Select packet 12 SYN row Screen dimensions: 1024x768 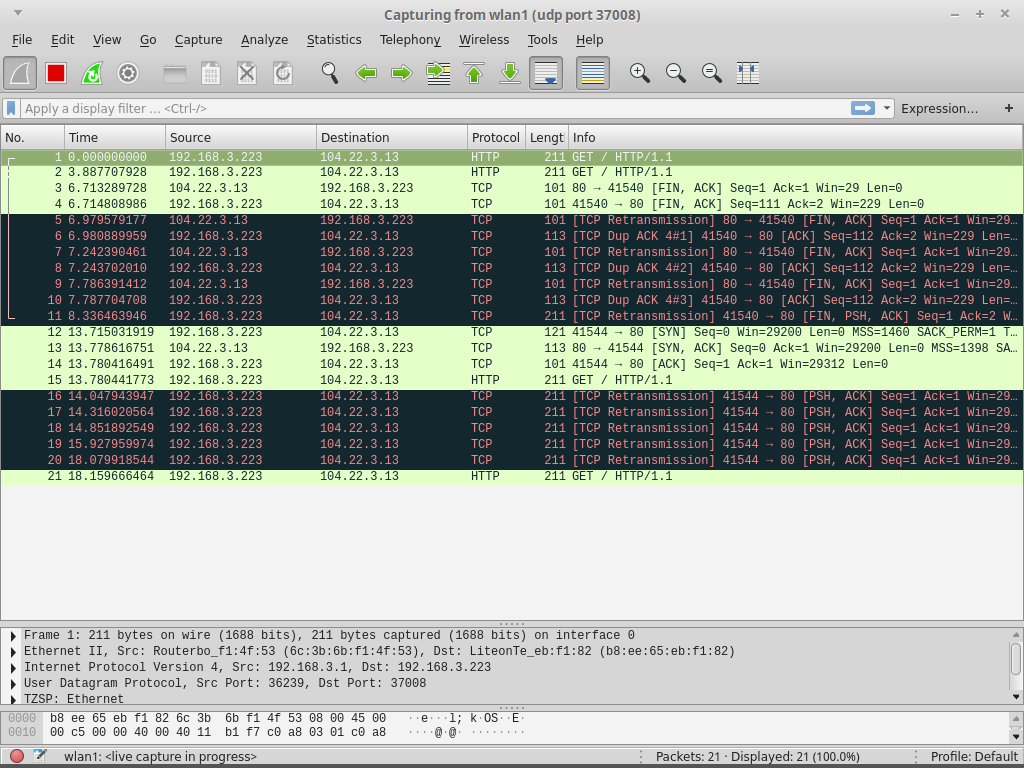click(x=512, y=332)
